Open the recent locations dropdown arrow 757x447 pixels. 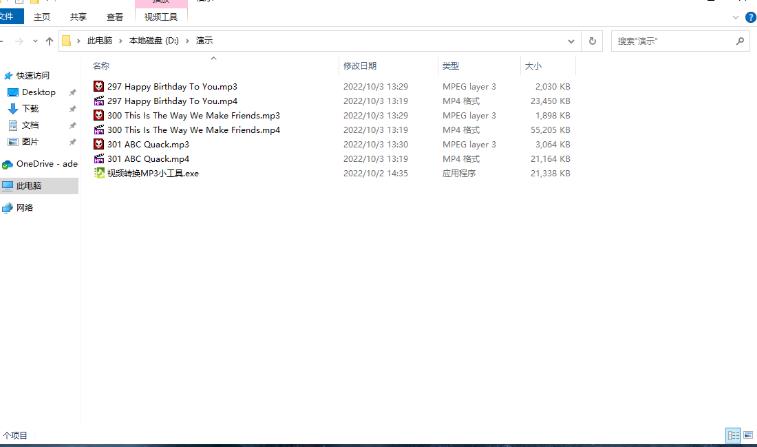click(x=35, y=42)
